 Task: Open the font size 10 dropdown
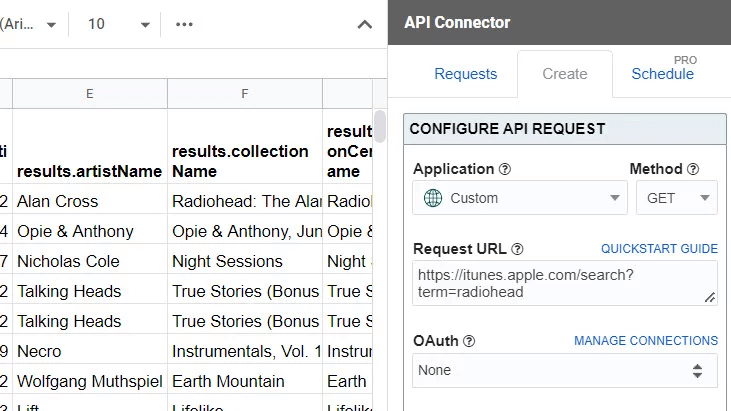point(118,24)
